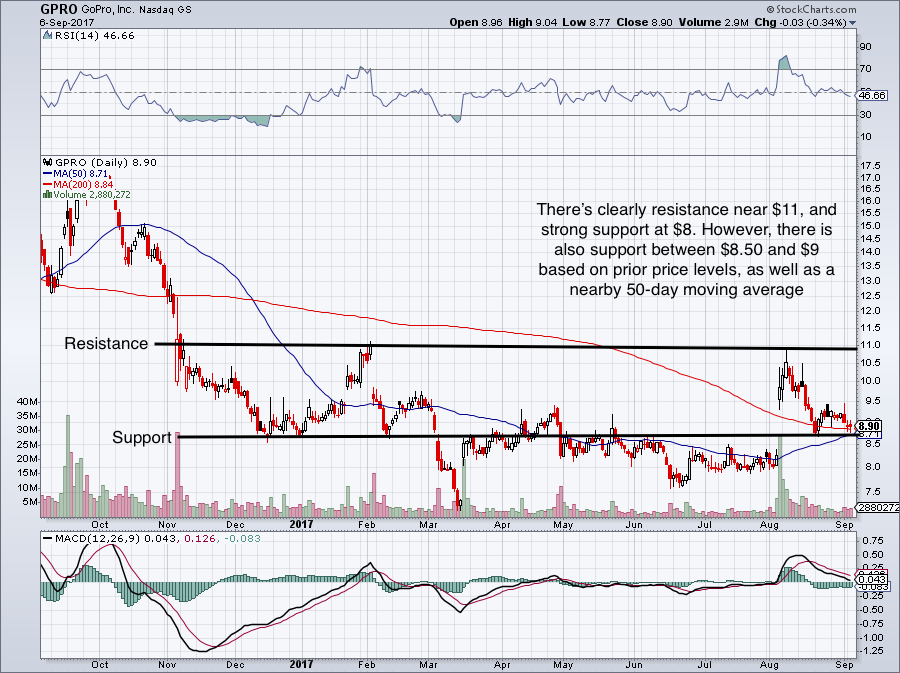Click the 'Low 8.77' header value
Image resolution: width=900 pixels, height=673 pixels.
pos(586,22)
